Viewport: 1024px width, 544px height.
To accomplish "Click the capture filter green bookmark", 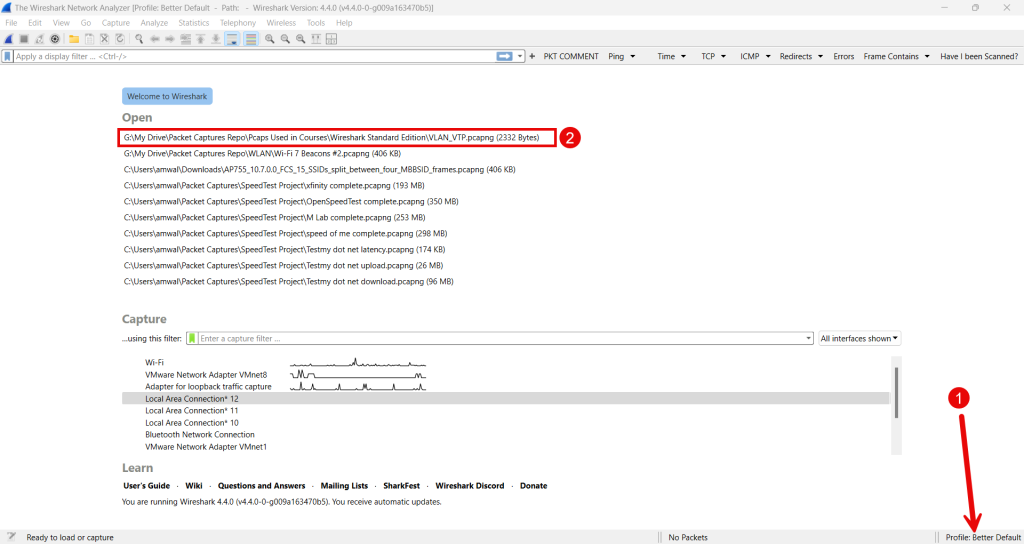I will pos(192,339).
